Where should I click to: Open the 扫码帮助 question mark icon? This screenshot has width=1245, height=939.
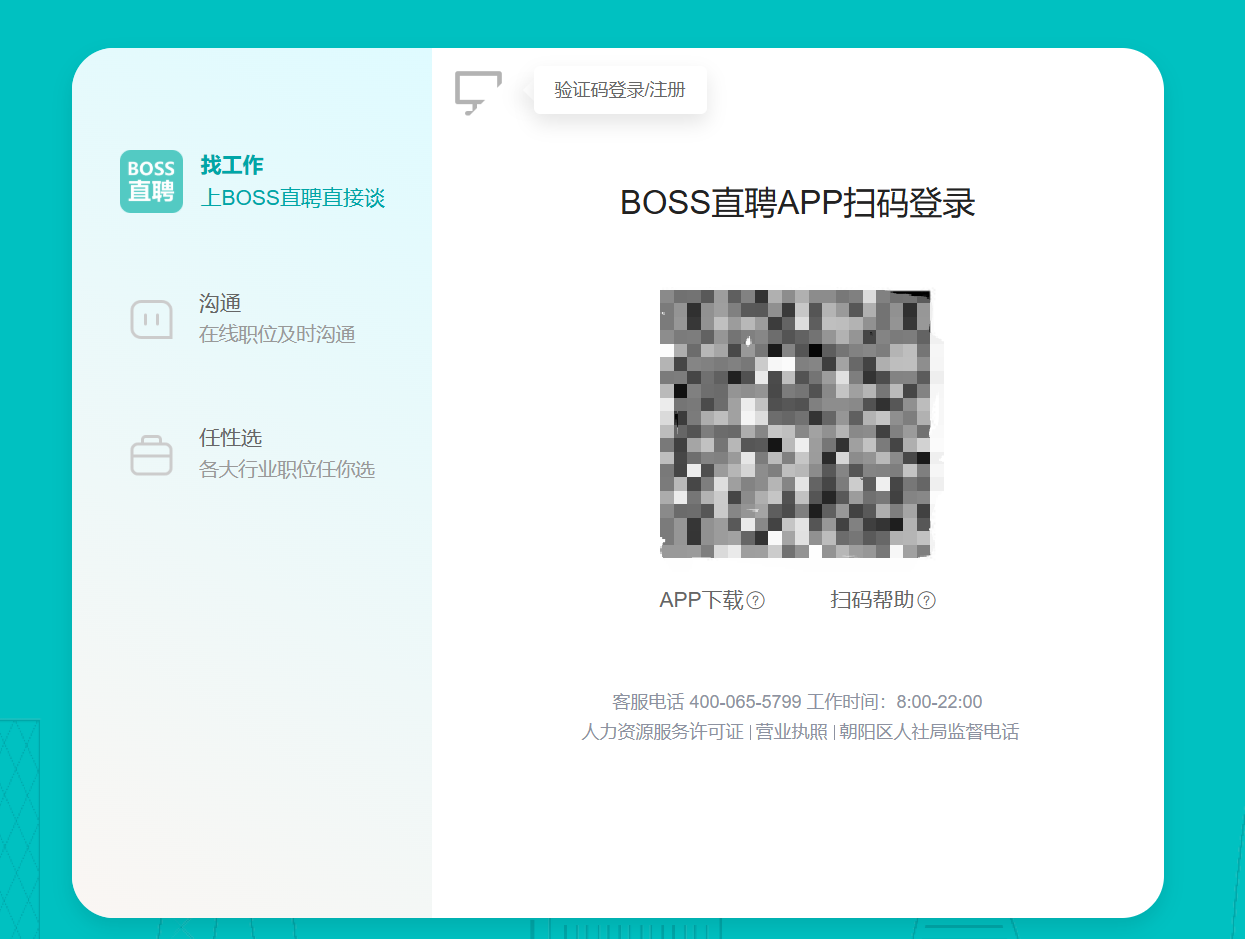pos(927,600)
